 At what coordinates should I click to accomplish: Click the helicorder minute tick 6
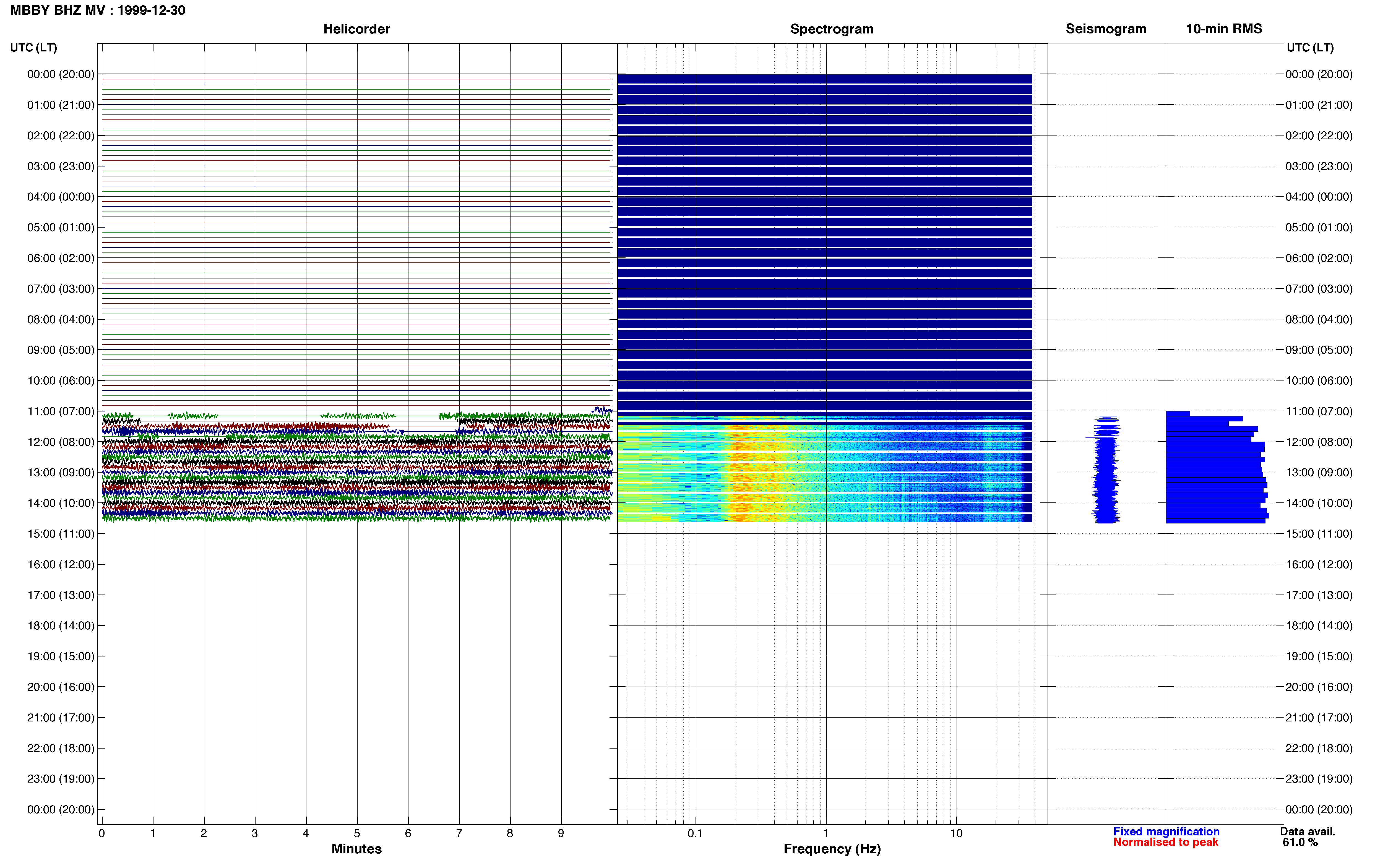coord(408,833)
